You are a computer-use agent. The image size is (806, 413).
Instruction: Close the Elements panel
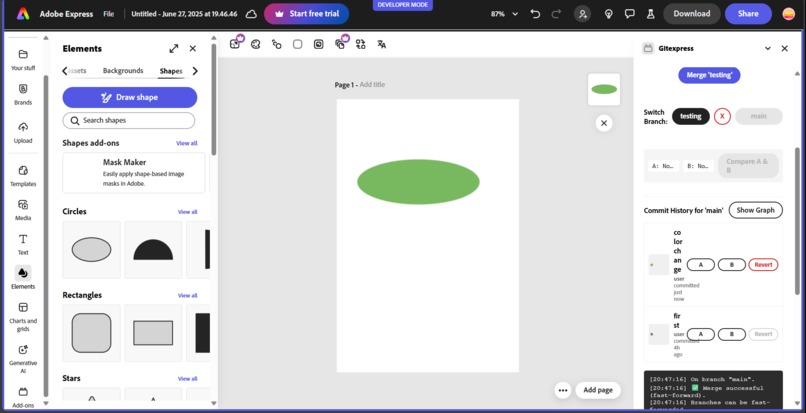pos(193,48)
